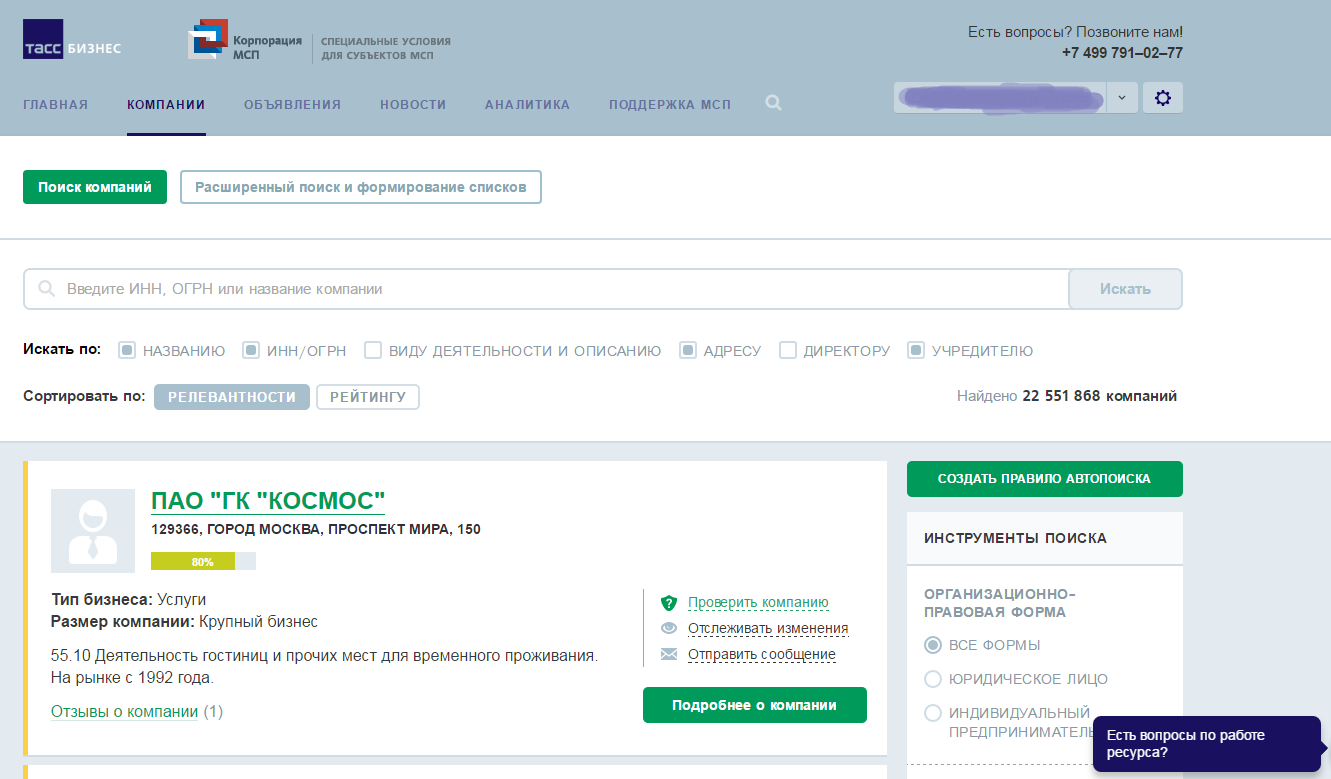This screenshot has height=779, width=1331.
Task: Sort results by РЕЛЕВАНТНОСТИ
Action: [x=232, y=397]
